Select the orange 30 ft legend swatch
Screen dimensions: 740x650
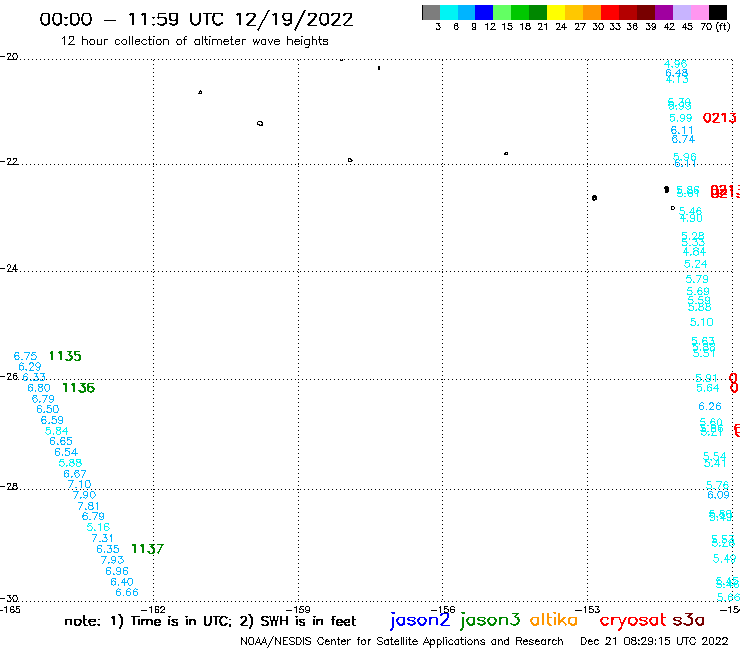coord(592,12)
